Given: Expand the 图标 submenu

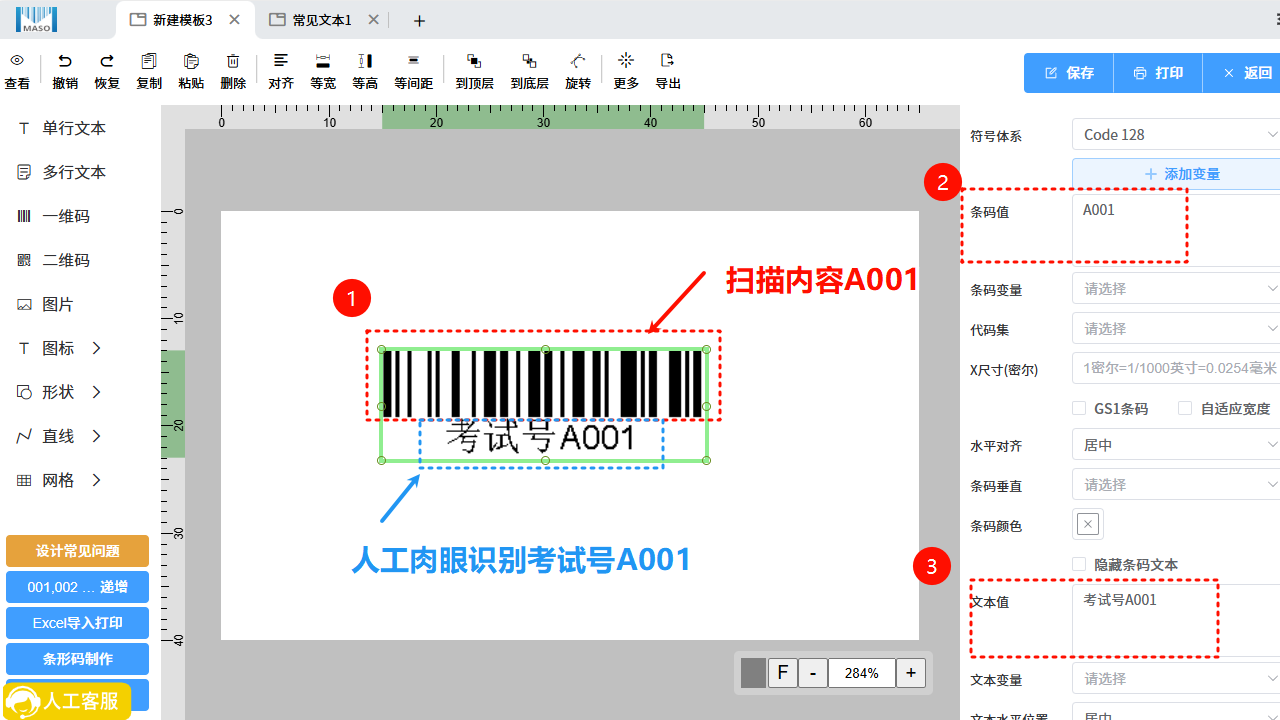Looking at the screenshot, I should (97, 348).
